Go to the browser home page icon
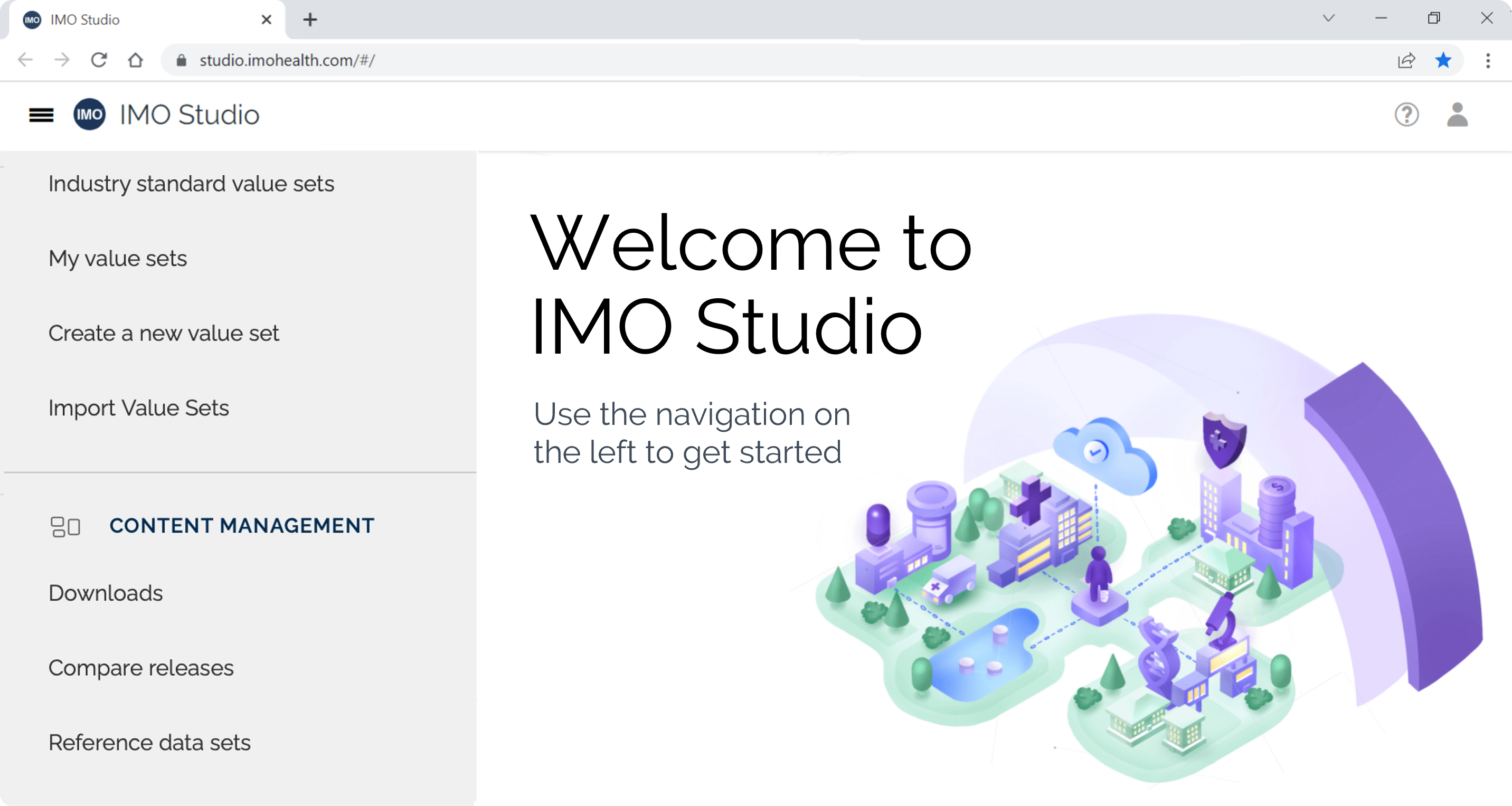The height and width of the screenshot is (806, 1512). [135, 60]
